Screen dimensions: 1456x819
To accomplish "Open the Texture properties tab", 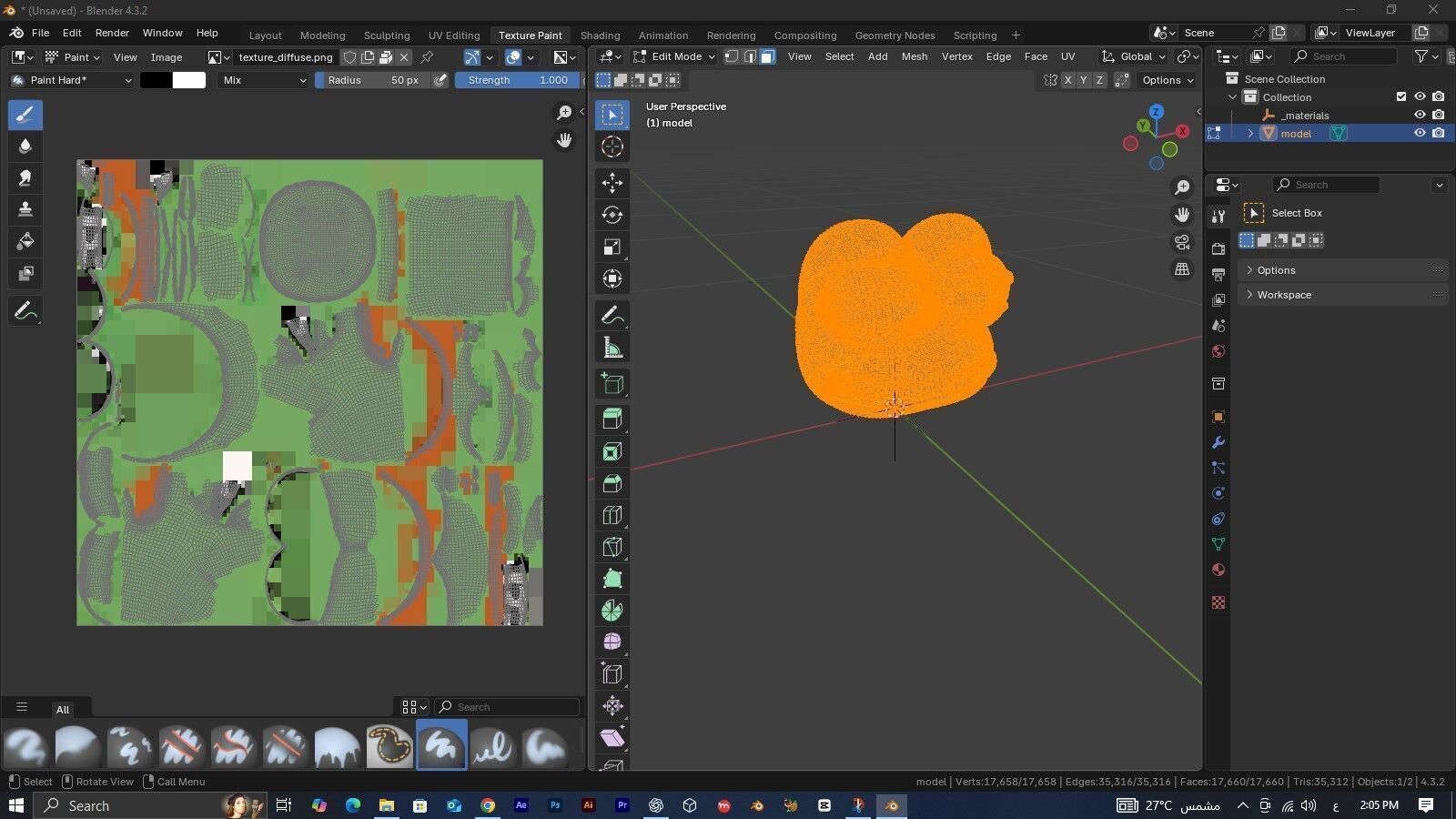I will [x=1218, y=602].
